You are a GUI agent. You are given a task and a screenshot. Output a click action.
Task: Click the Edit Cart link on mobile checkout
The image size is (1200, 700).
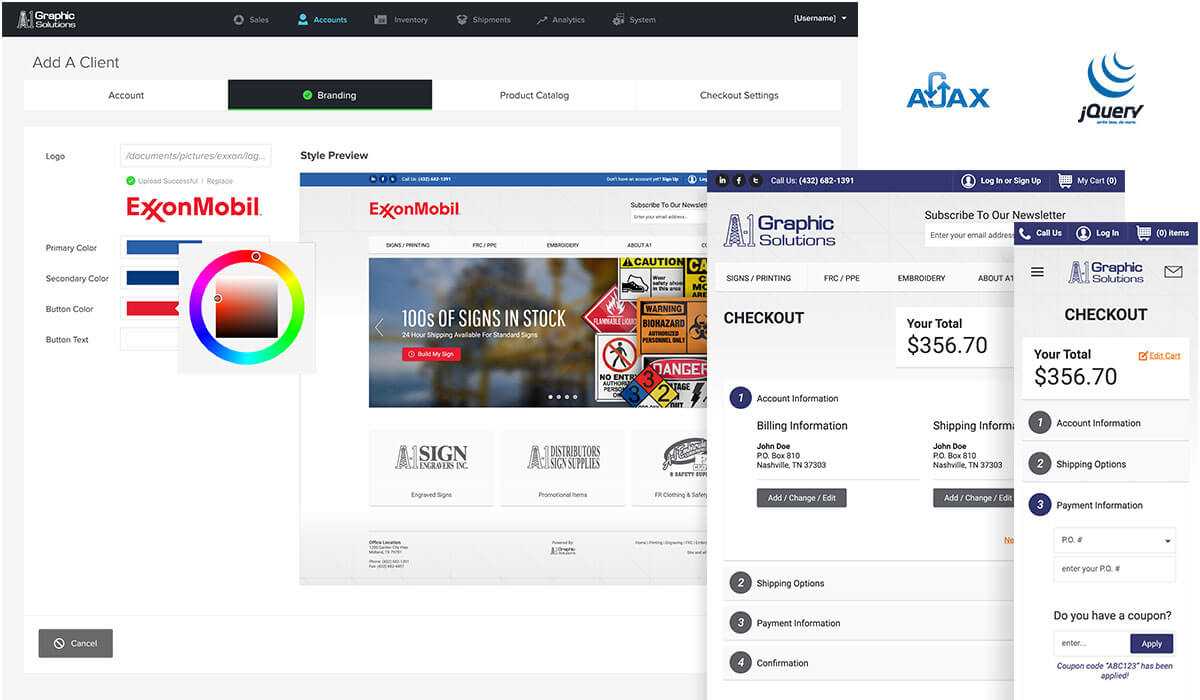pyautogui.click(x=1160, y=355)
